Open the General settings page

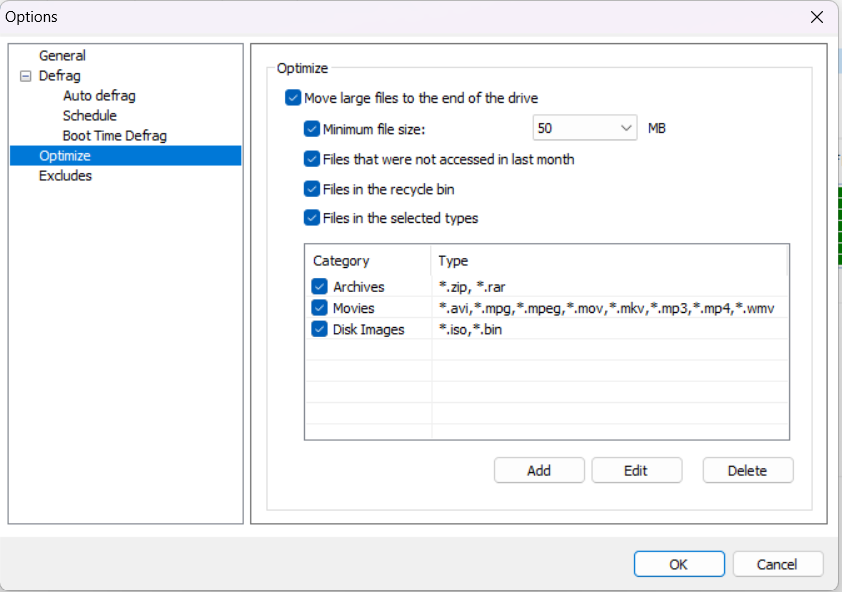pos(62,56)
